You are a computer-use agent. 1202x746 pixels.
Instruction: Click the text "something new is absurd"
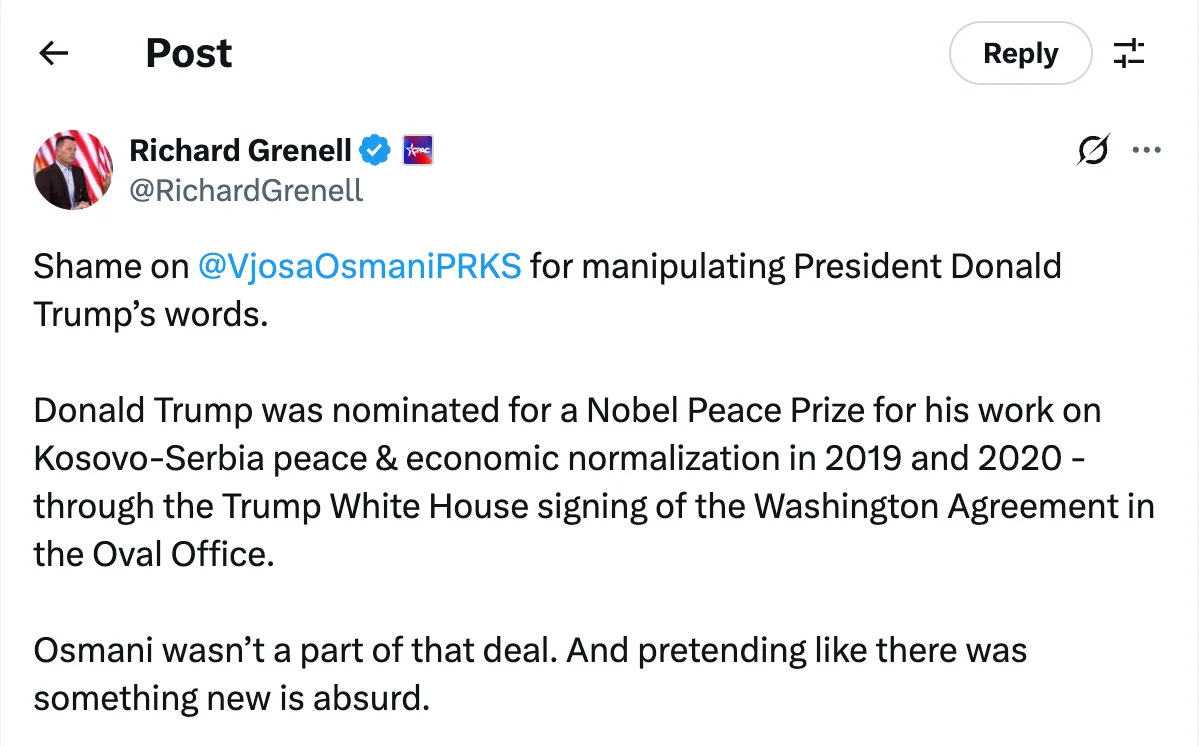pyautogui.click(x=231, y=699)
